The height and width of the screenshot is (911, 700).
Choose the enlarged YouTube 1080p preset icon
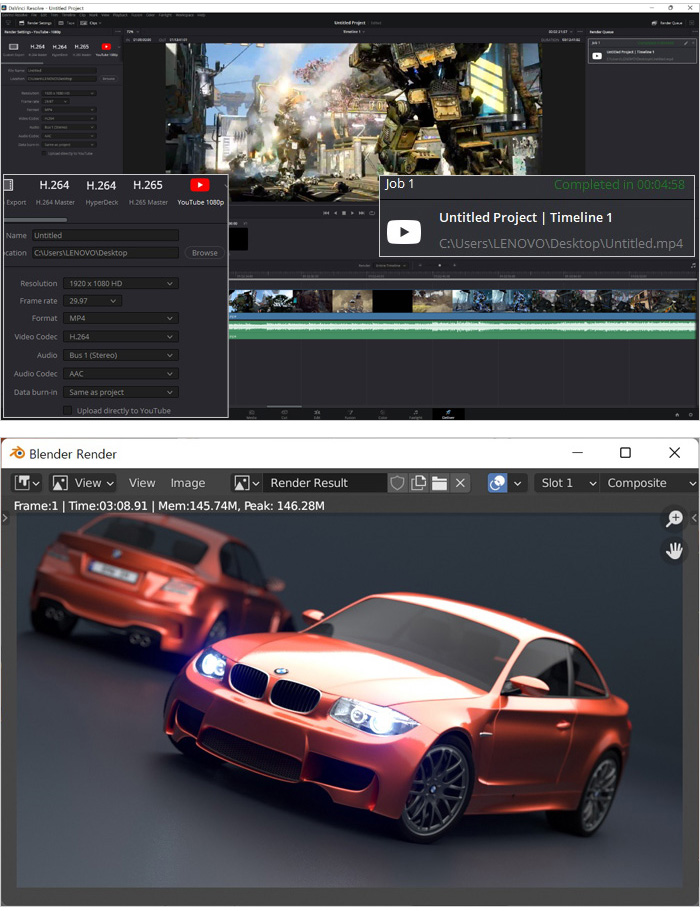tap(200, 185)
